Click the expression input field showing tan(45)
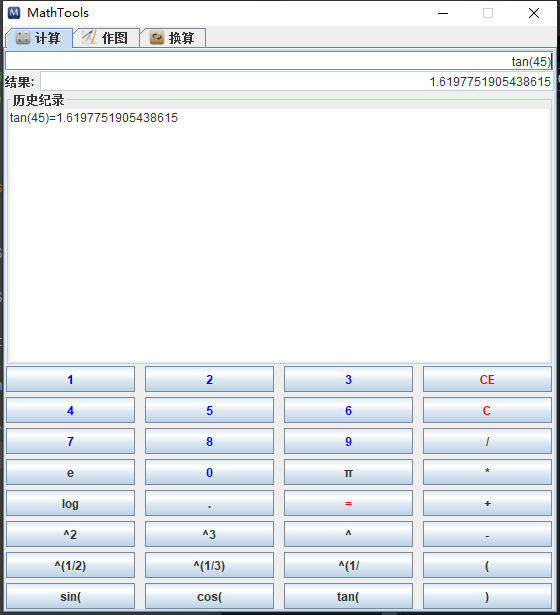 (x=279, y=62)
